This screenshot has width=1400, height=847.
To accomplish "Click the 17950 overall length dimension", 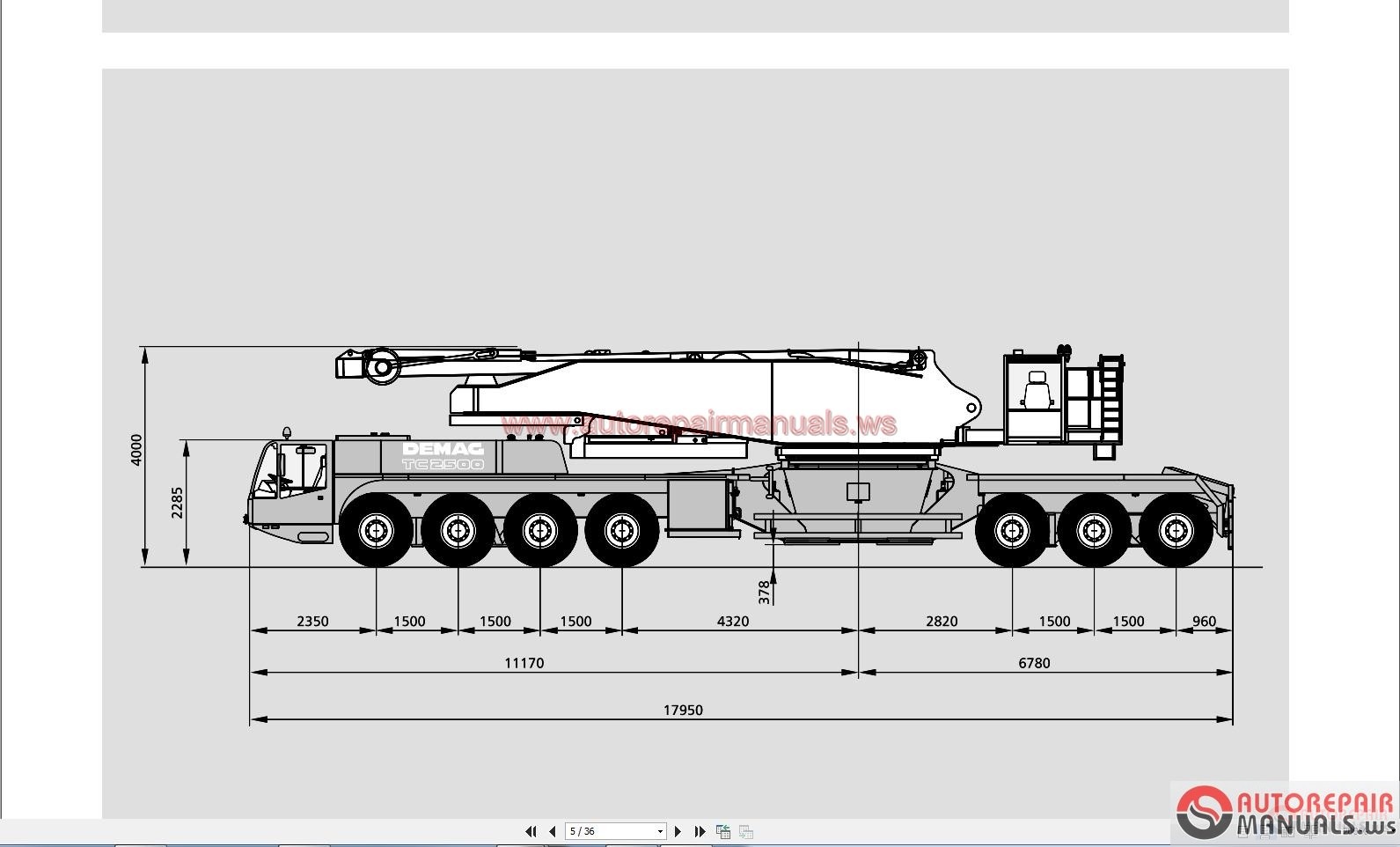I will tap(683, 710).
